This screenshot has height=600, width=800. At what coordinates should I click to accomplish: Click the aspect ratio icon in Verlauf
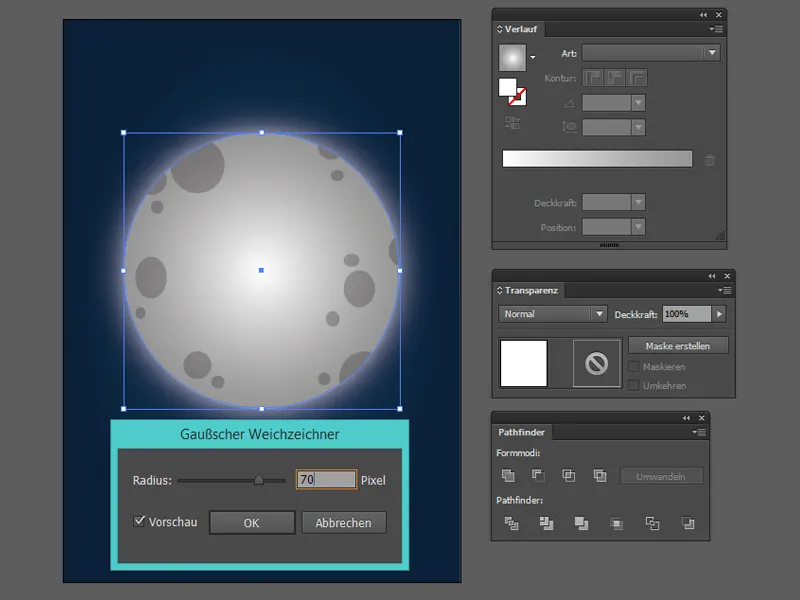point(569,127)
